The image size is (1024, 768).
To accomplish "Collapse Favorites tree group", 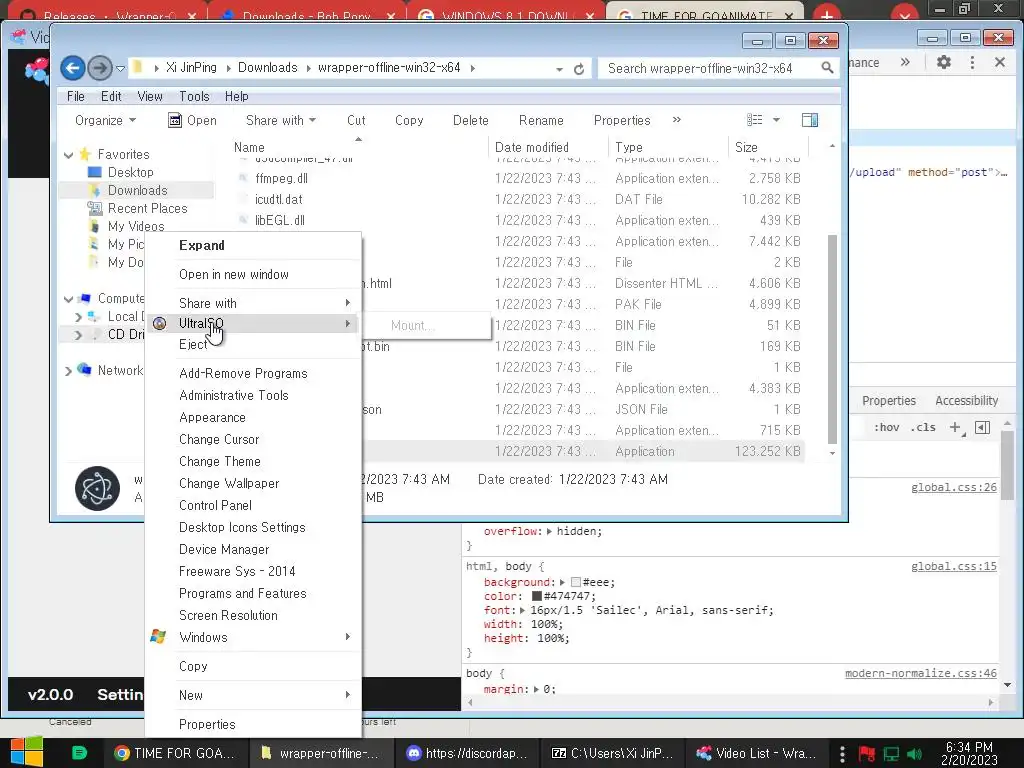I will [x=69, y=155].
